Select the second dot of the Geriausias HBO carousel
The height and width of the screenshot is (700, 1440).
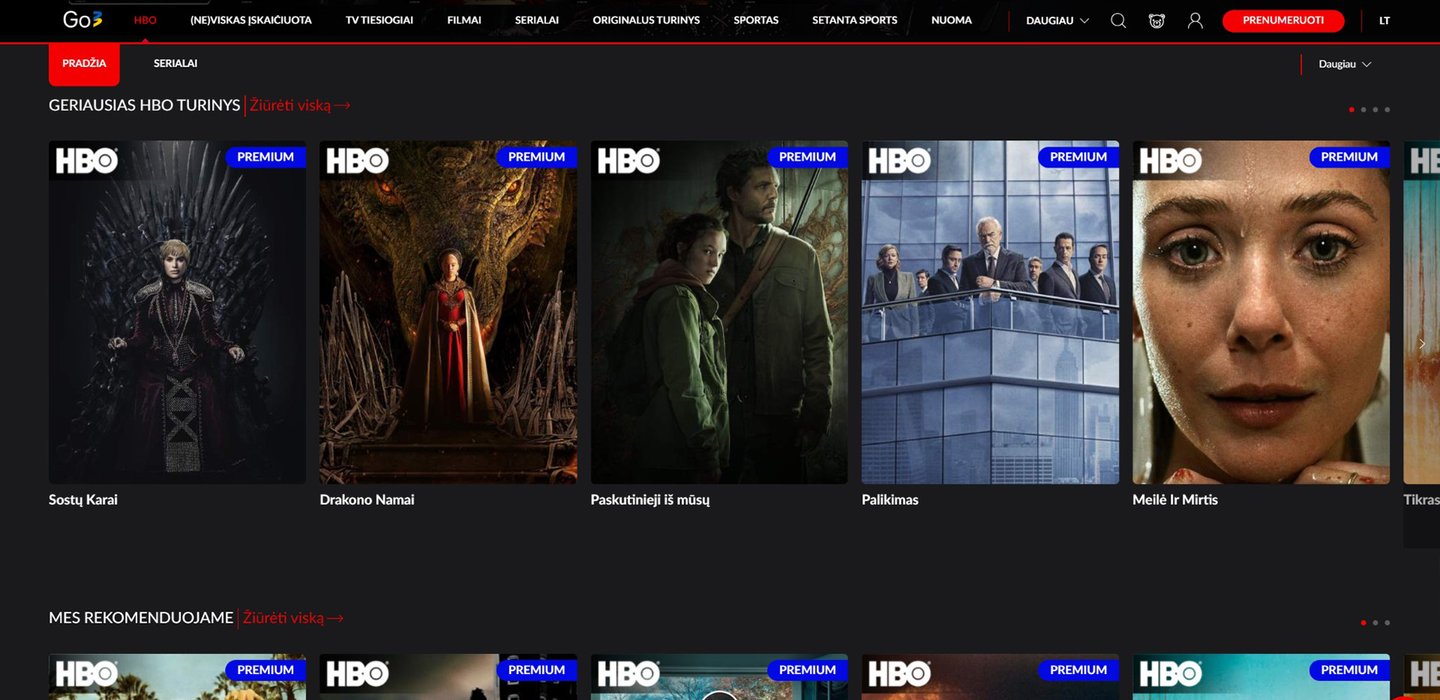click(1363, 110)
